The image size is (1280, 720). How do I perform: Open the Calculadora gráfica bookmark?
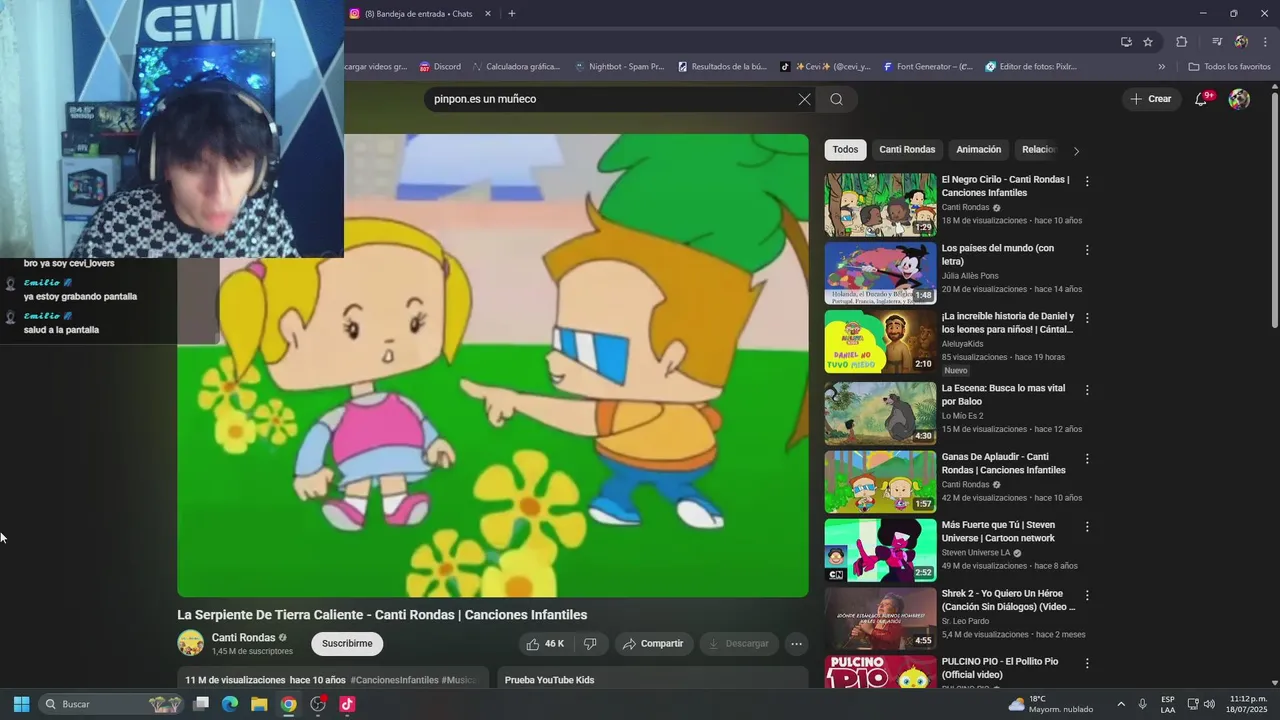pyautogui.click(x=516, y=67)
